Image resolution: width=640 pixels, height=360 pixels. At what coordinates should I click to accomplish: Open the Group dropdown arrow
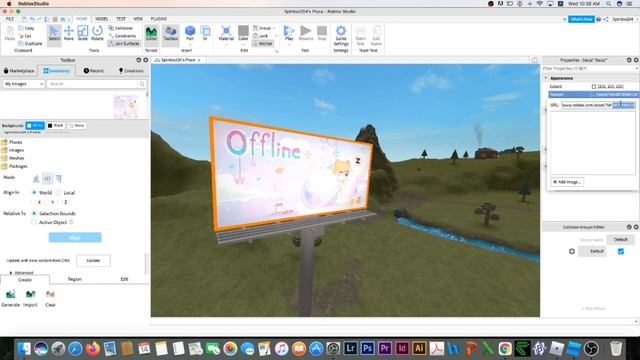[x=274, y=28]
